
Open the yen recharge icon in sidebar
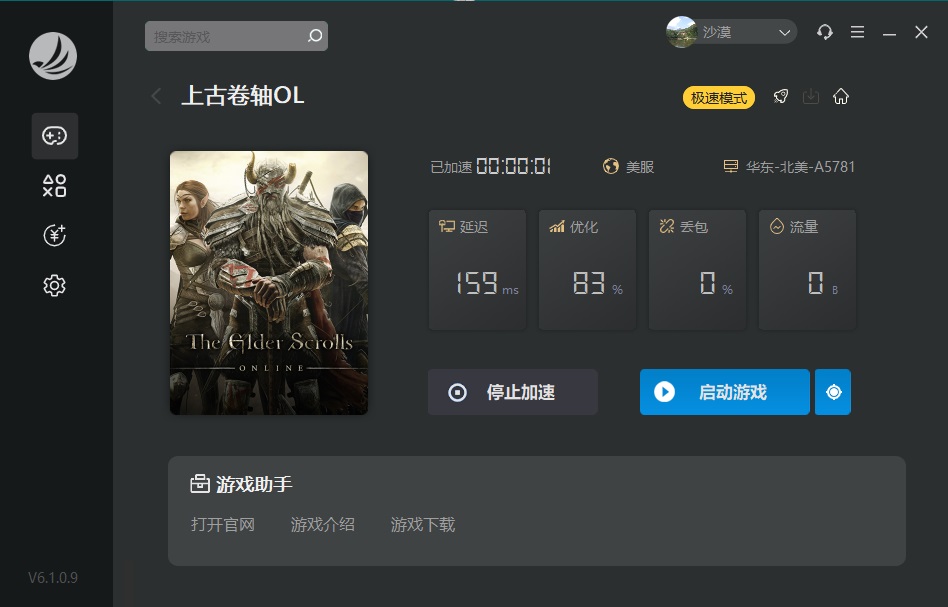pos(55,235)
